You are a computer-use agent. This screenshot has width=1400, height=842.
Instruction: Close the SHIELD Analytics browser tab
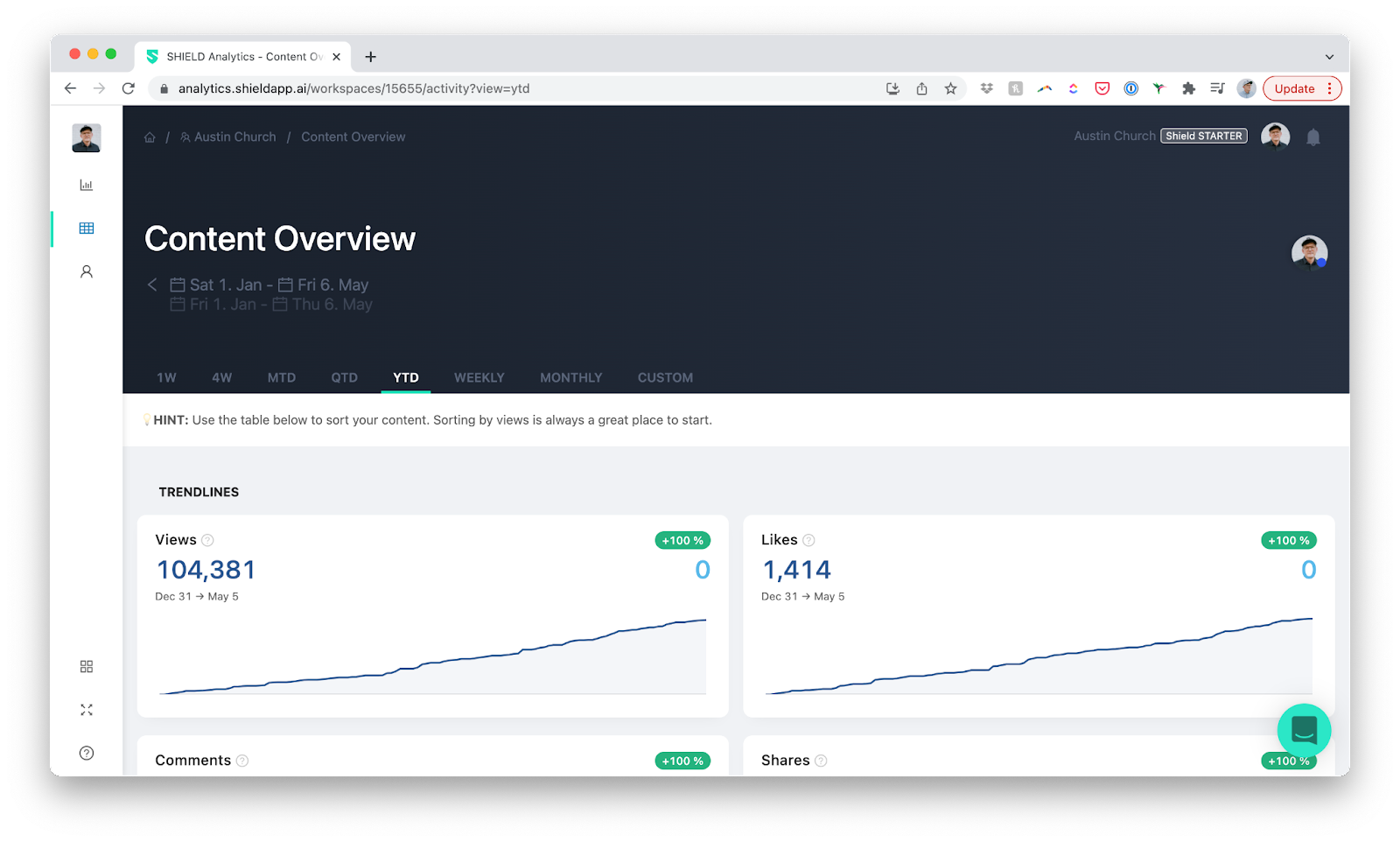coord(336,57)
